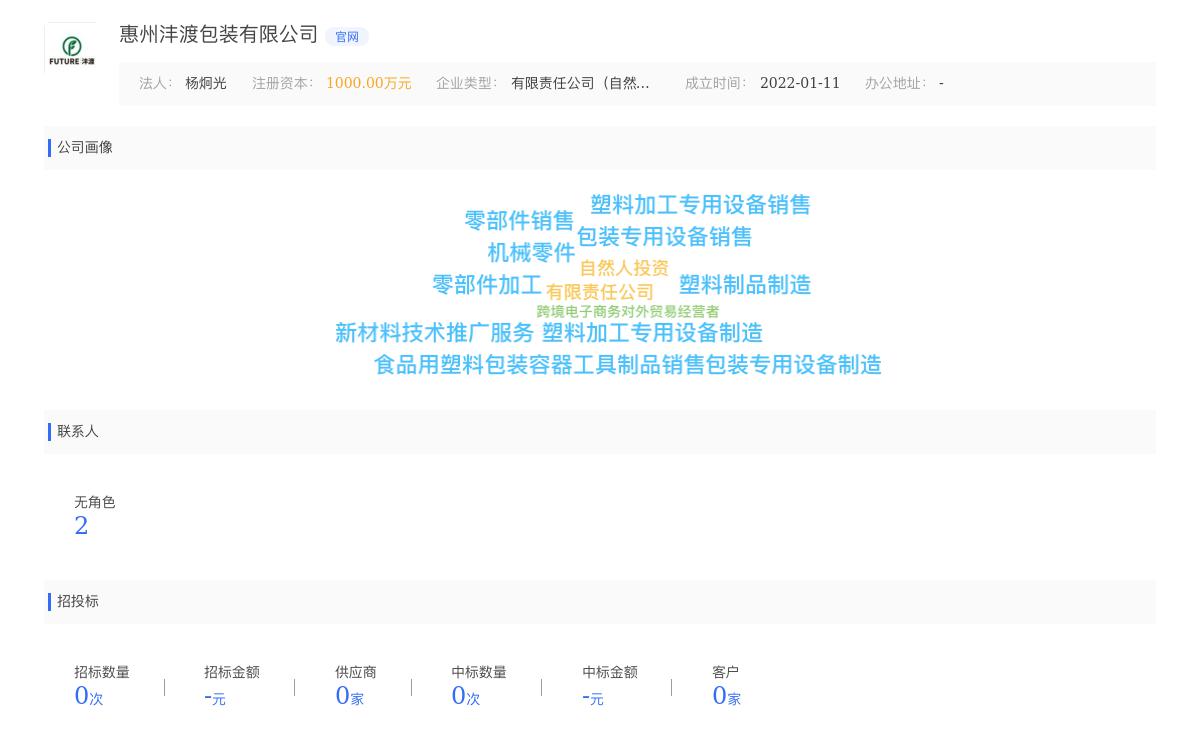Select word cloud tag 自然人投资

coord(624,268)
